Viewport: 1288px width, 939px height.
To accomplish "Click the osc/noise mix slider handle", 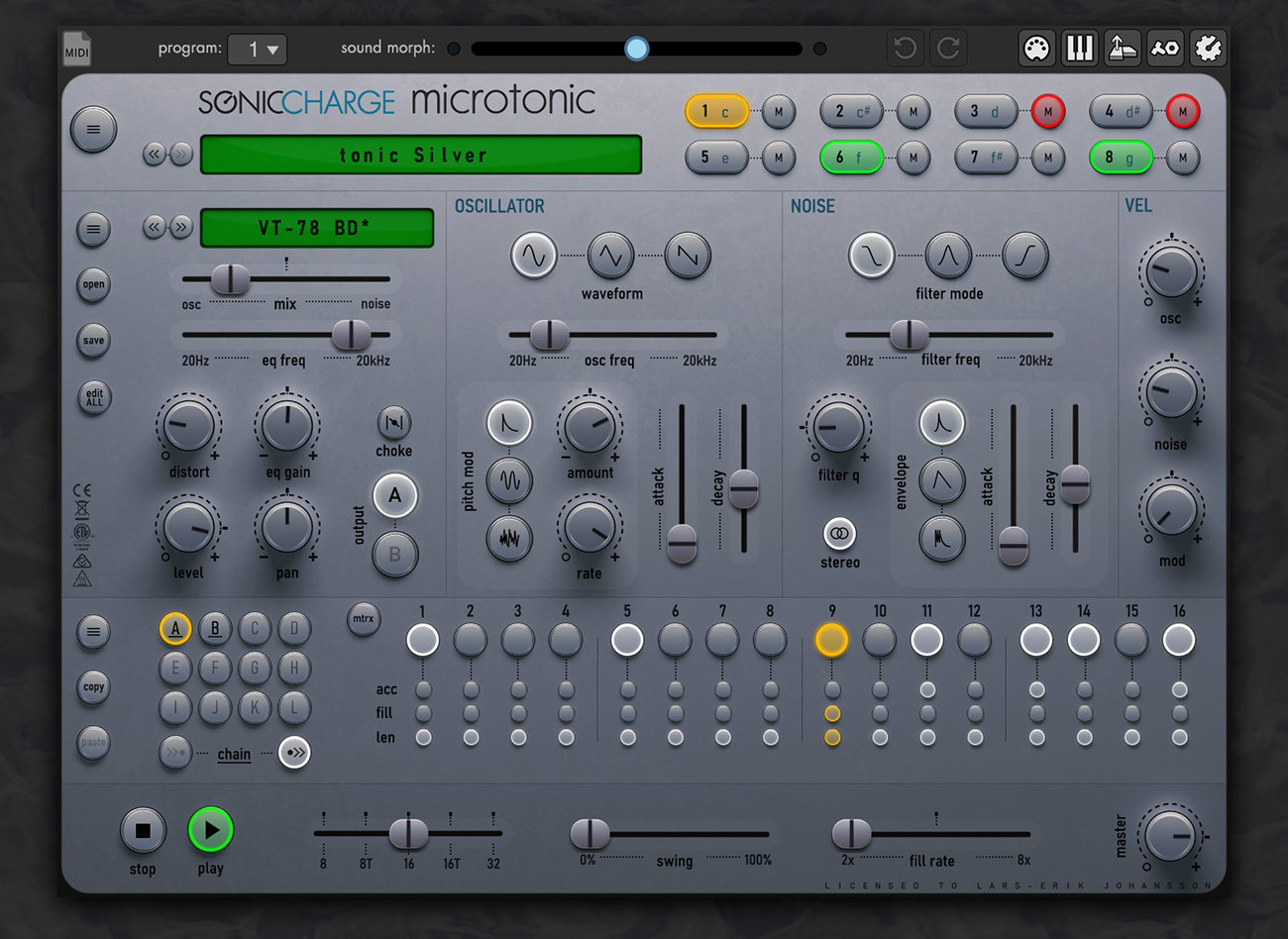I will 231,279.
